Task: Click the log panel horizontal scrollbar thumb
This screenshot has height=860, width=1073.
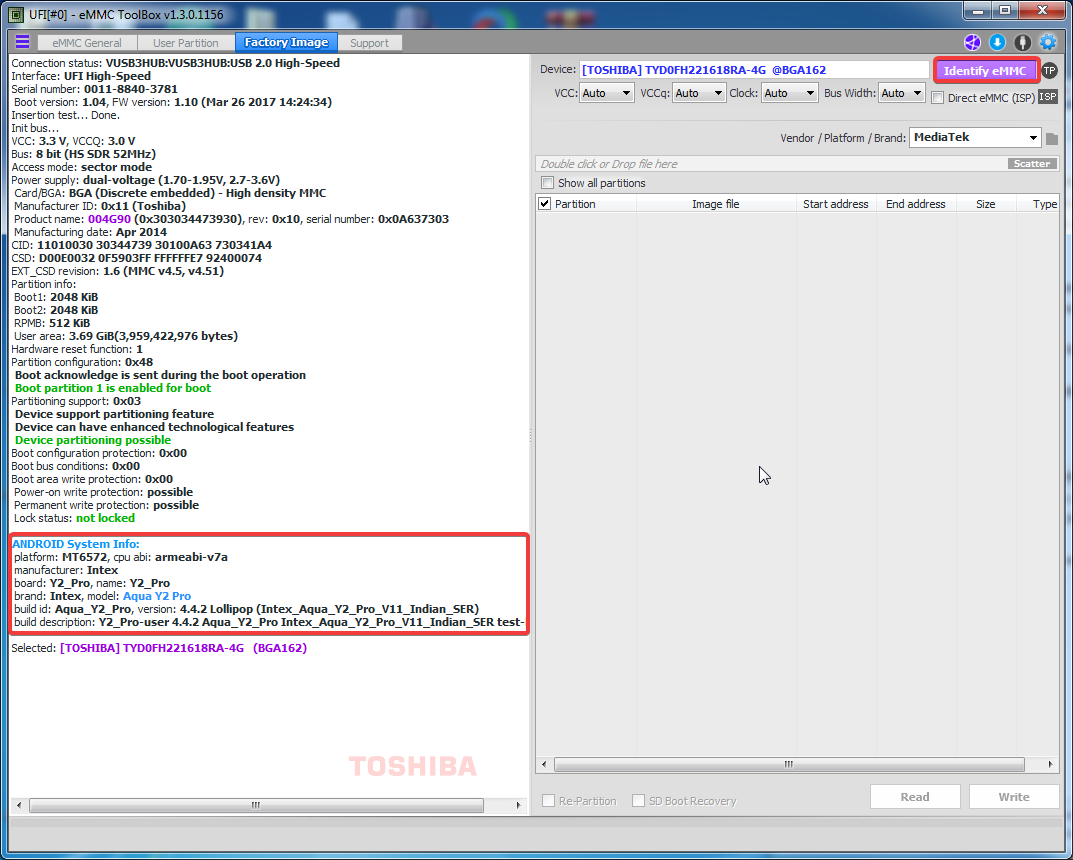Action: coord(257,805)
